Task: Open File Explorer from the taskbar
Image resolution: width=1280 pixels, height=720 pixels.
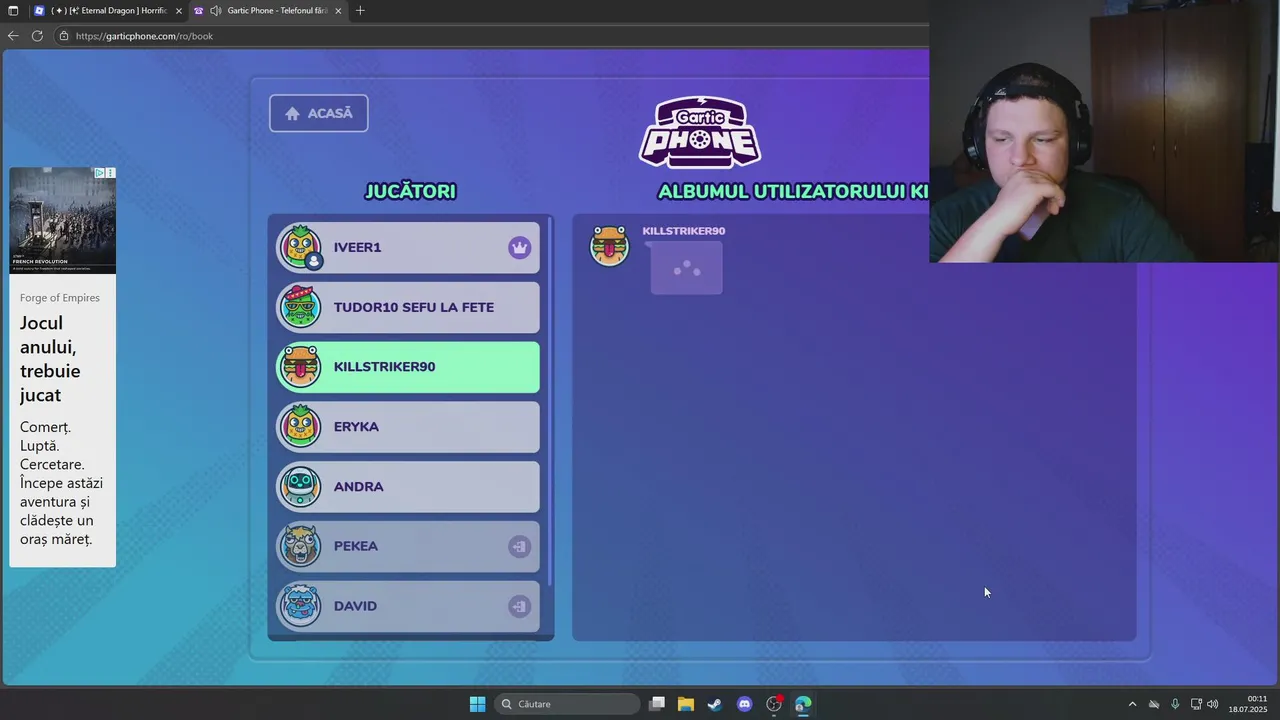Action: coord(686,704)
